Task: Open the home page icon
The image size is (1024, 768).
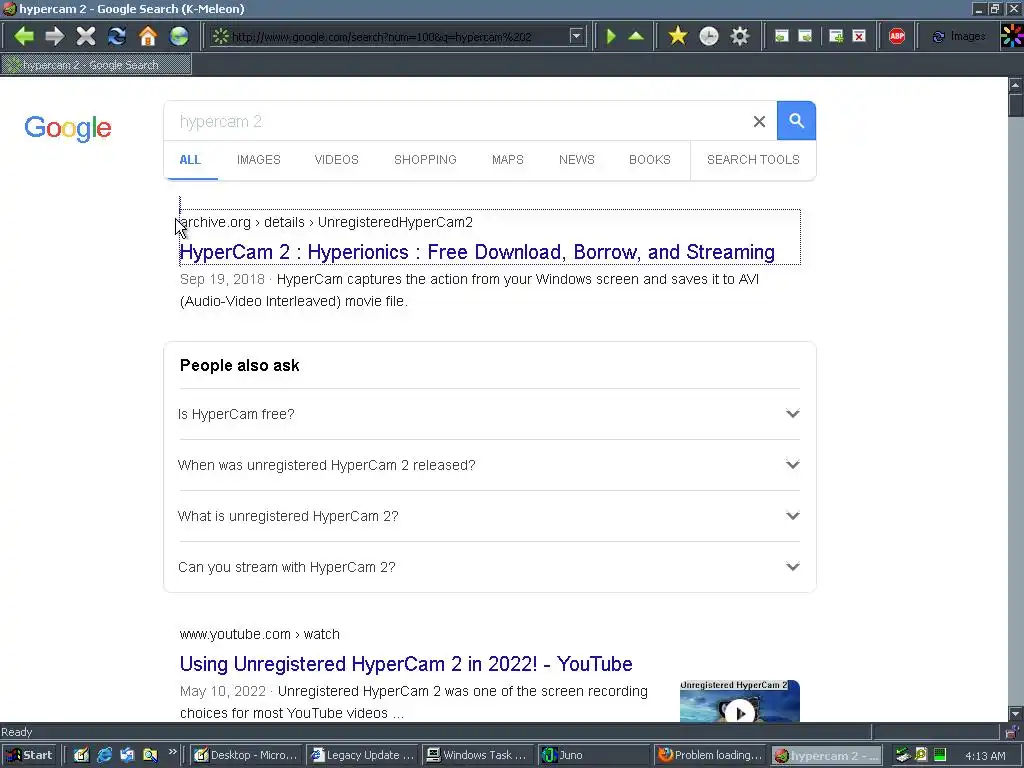Action: coord(148,36)
